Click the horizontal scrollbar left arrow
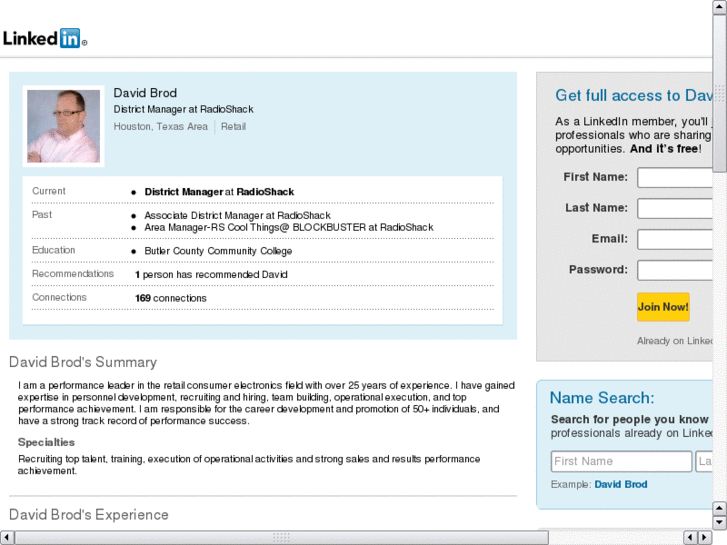Viewport: 727px width, 545px height. click(6, 538)
